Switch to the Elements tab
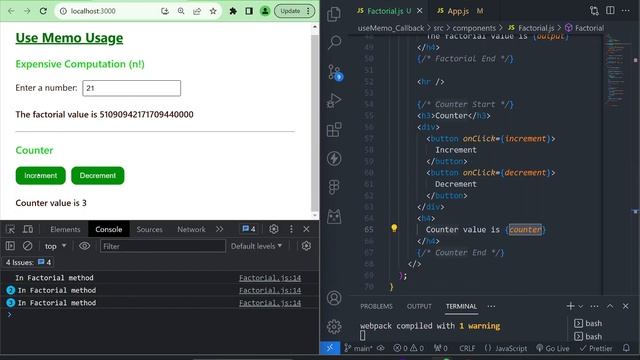The image size is (640, 360). [x=65, y=229]
